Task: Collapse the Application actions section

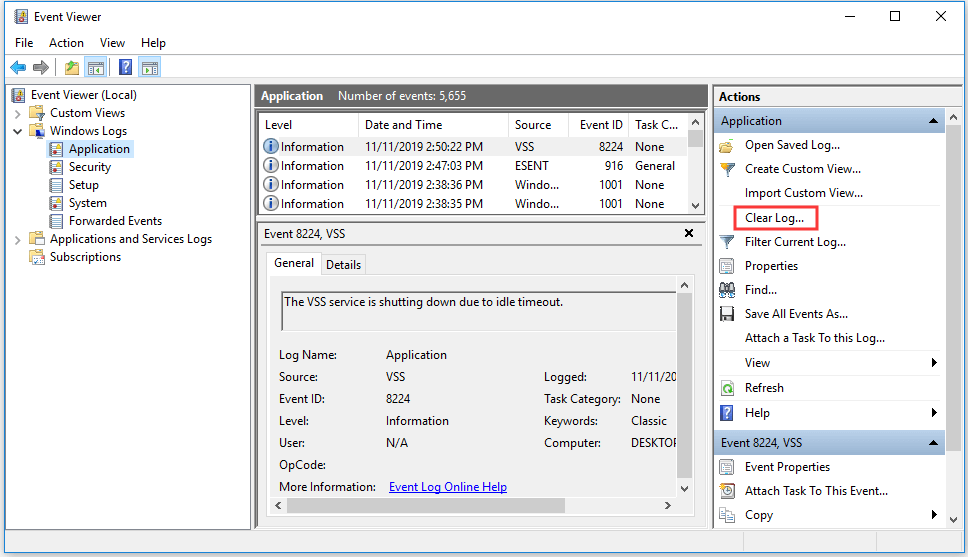Action: pos(934,121)
